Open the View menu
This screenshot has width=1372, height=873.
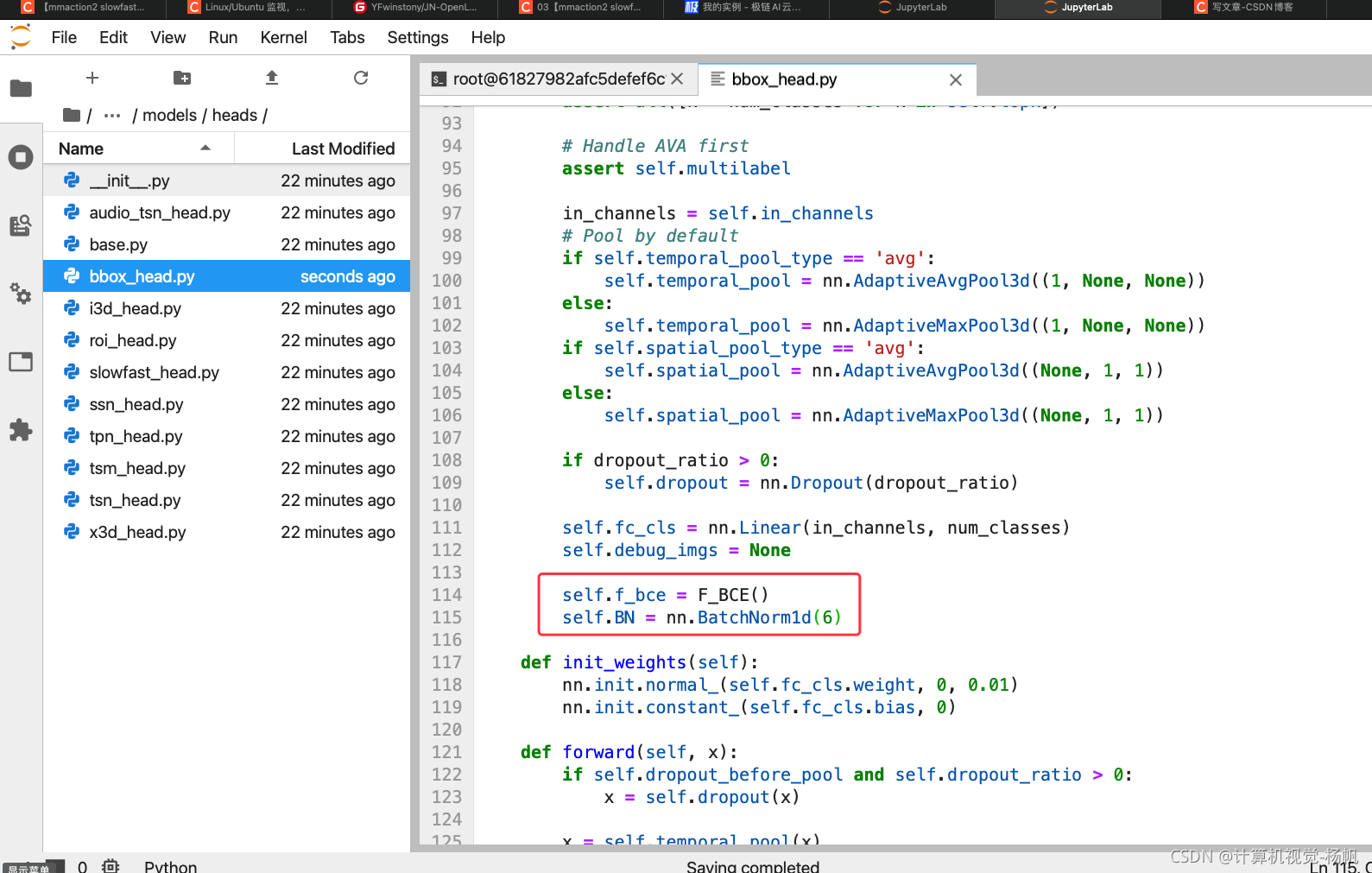(168, 37)
